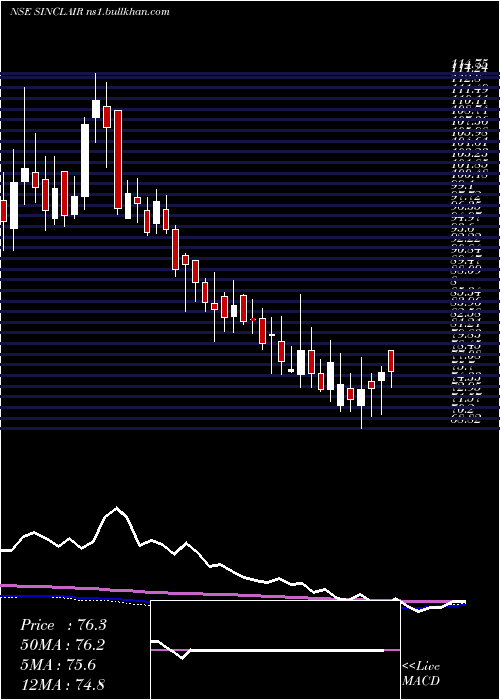Click the NSE SINCLAIR chart title
Screen dimensions: 500x700
pos(89,12)
